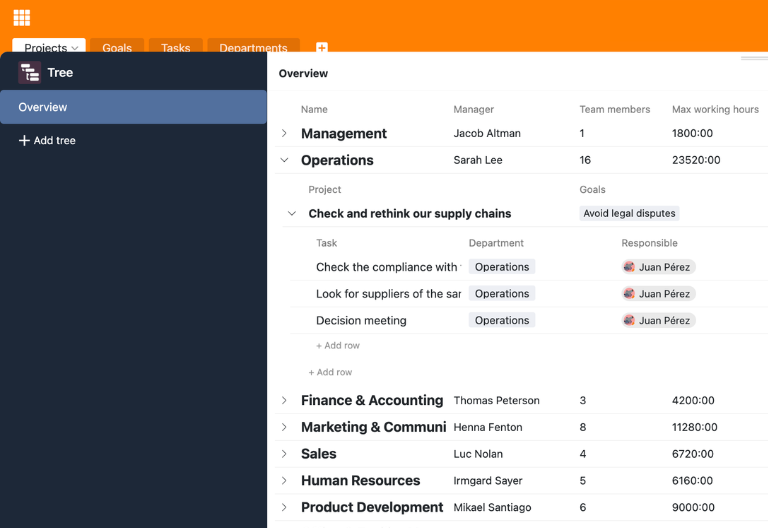This screenshot has height=528, width=768.
Task: Switch to the Departments tab
Action: pyautogui.click(x=253, y=46)
